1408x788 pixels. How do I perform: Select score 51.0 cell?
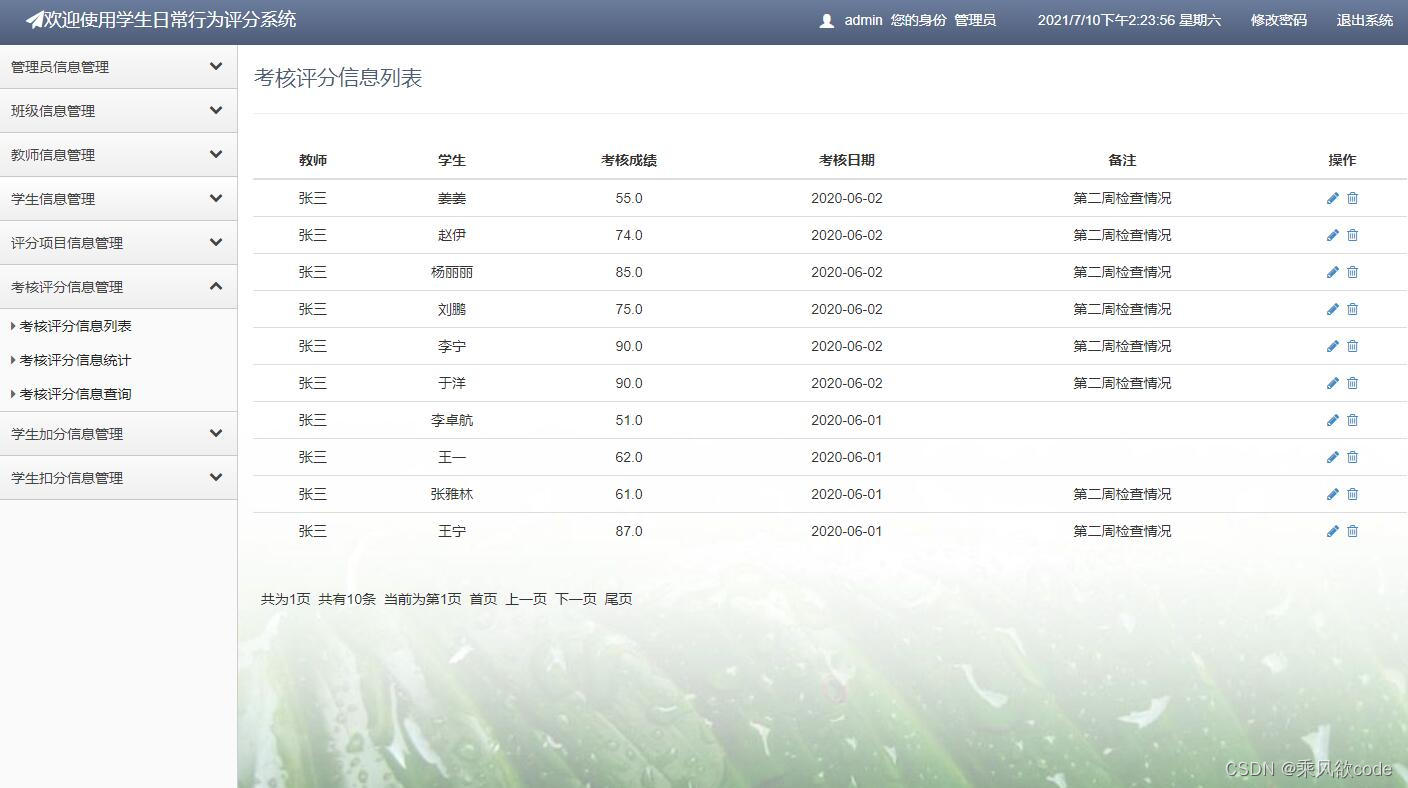pyautogui.click(x=629, y=420)
